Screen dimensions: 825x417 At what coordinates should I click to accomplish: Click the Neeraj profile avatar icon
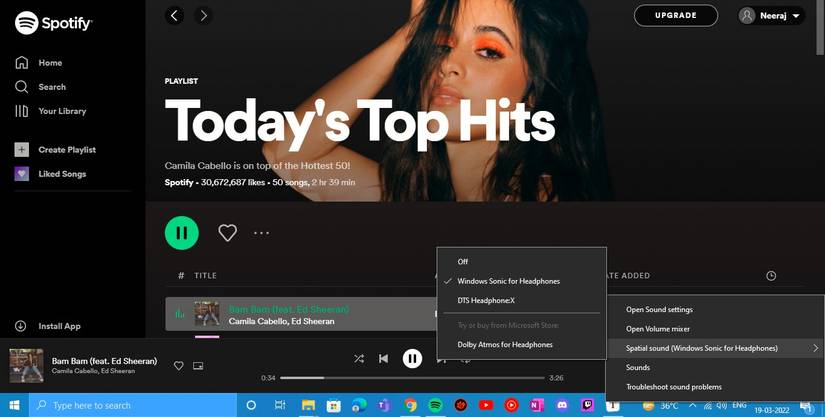[747, 16]
